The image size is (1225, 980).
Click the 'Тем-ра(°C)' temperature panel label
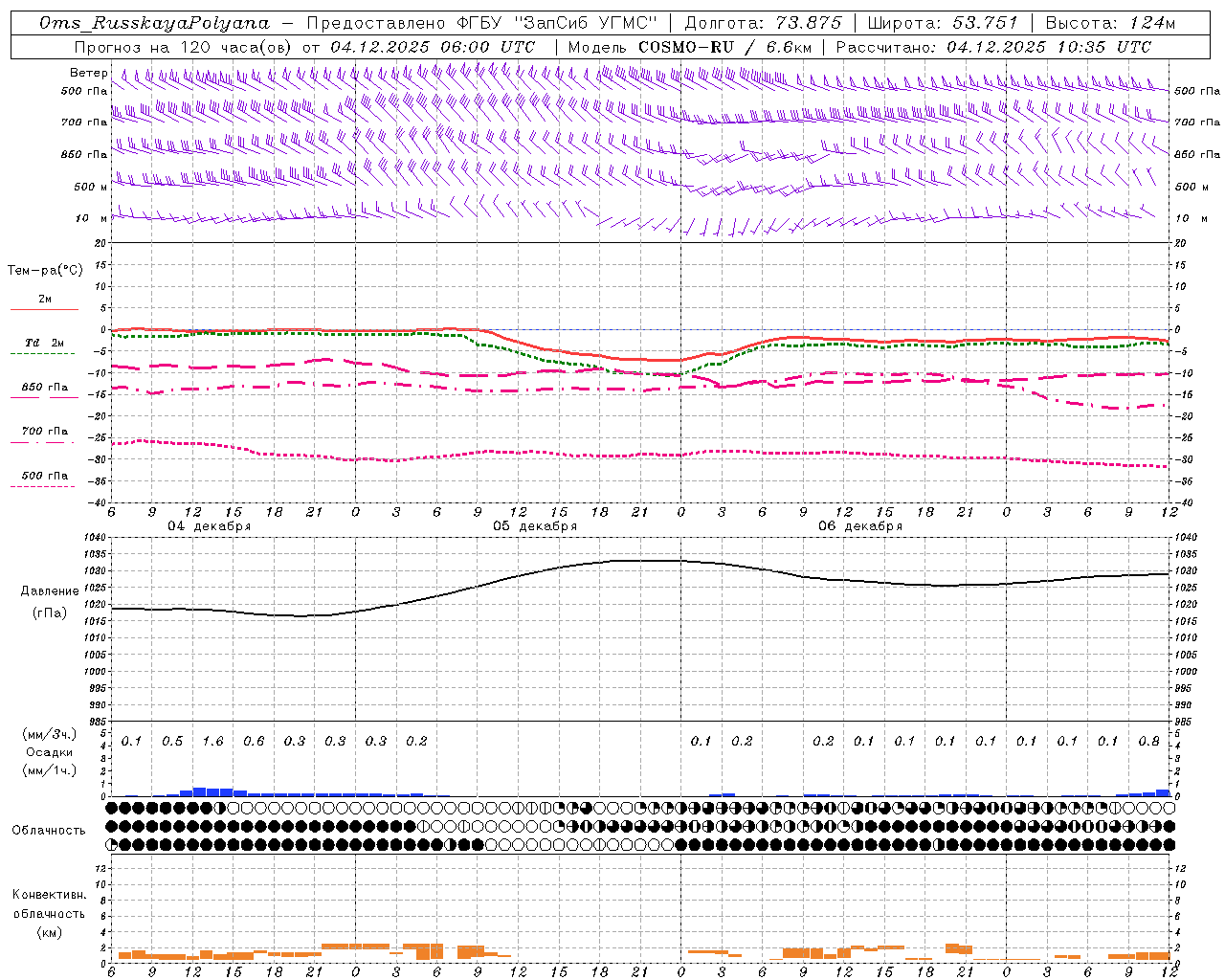point(45,271)
